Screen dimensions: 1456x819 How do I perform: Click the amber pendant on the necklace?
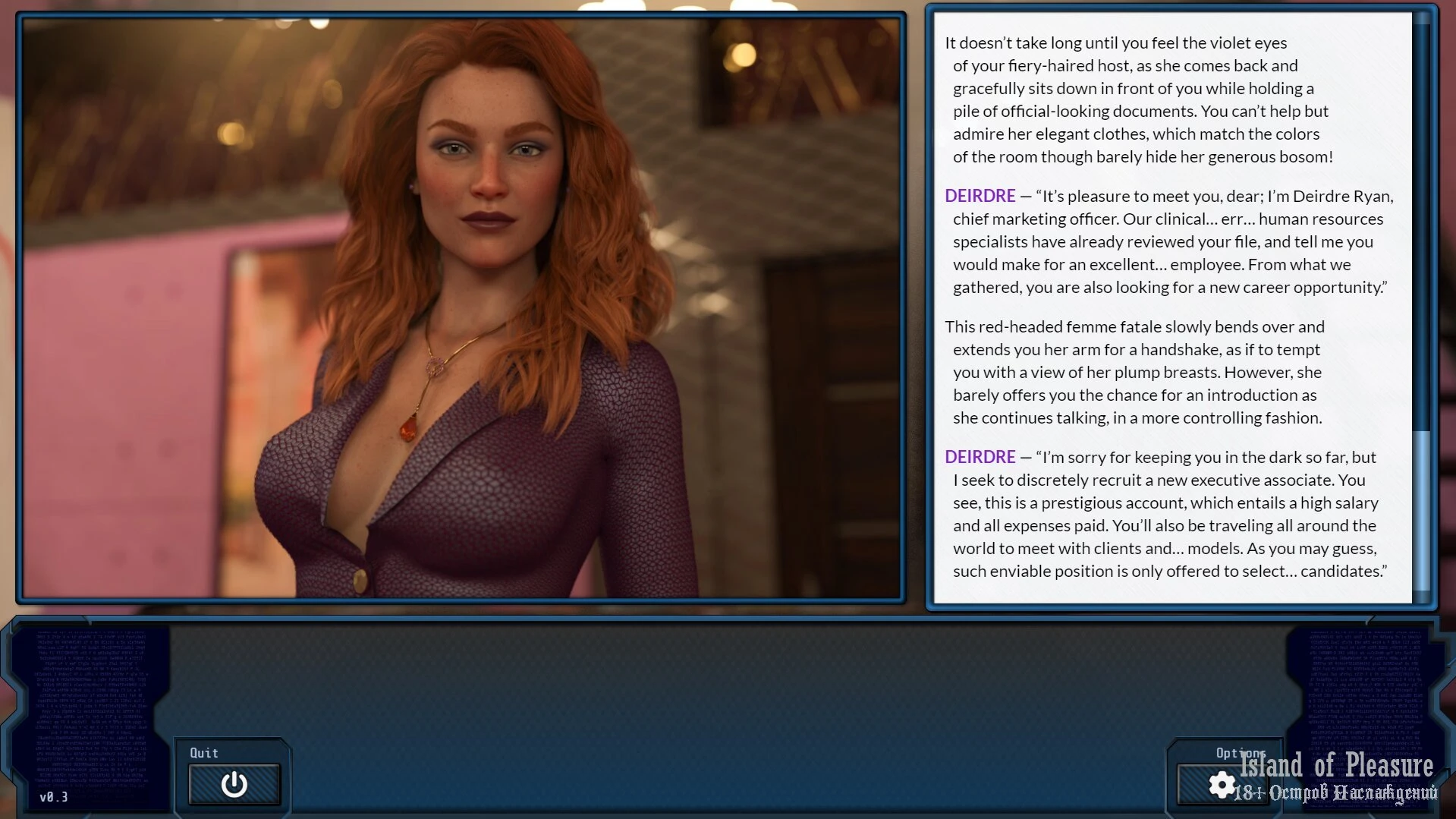(x=408, y=428)
